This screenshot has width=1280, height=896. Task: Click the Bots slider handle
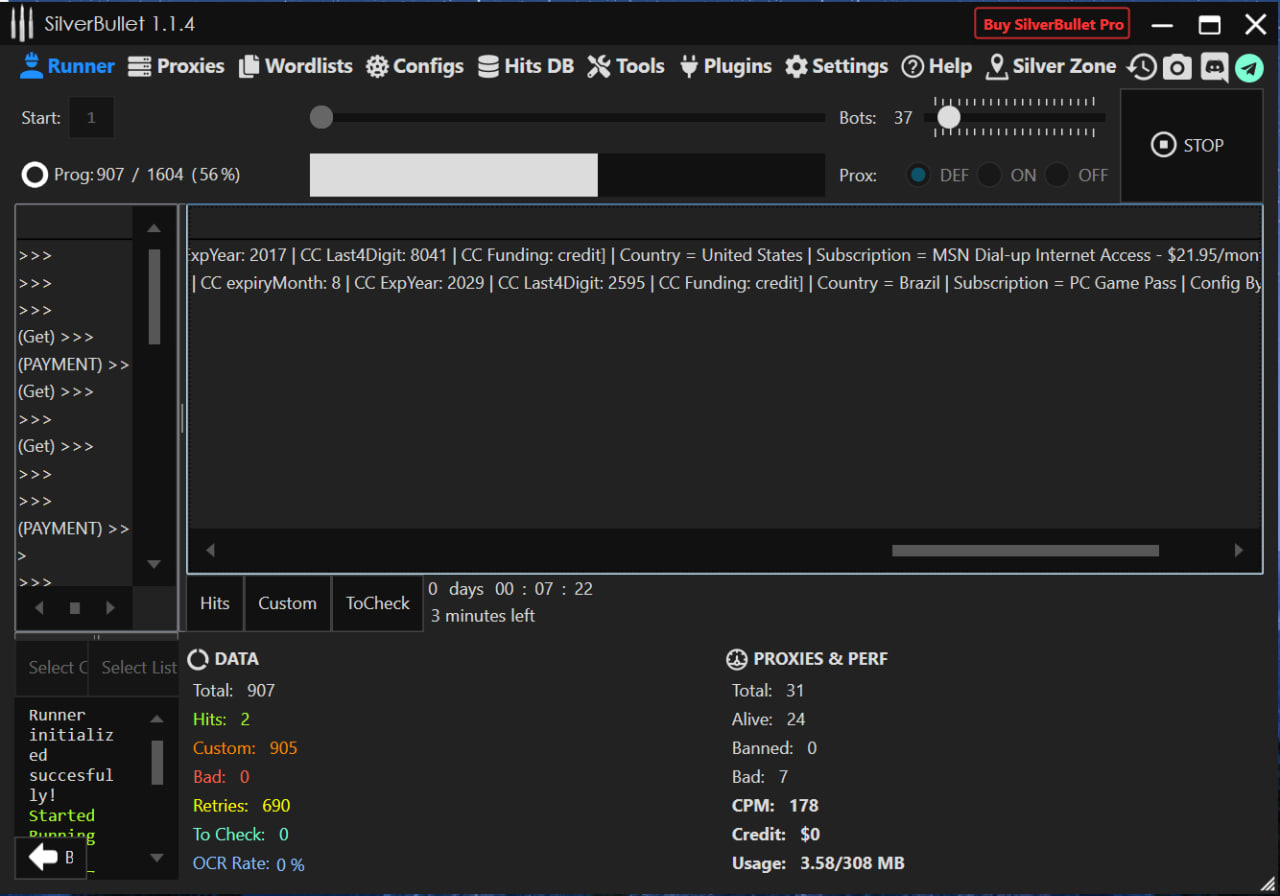(x=948, y=118)
